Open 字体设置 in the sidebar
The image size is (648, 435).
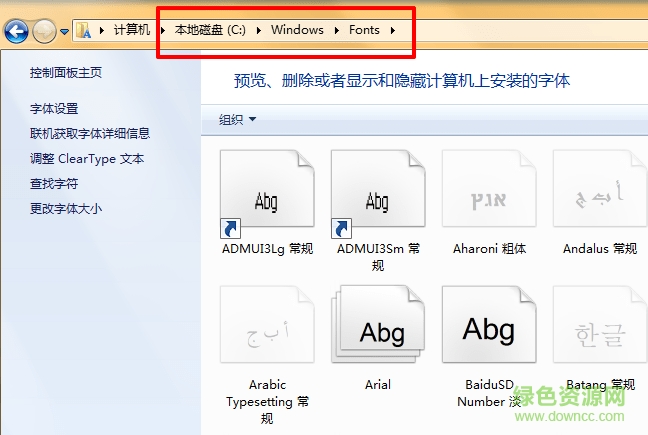click(54, 109)
